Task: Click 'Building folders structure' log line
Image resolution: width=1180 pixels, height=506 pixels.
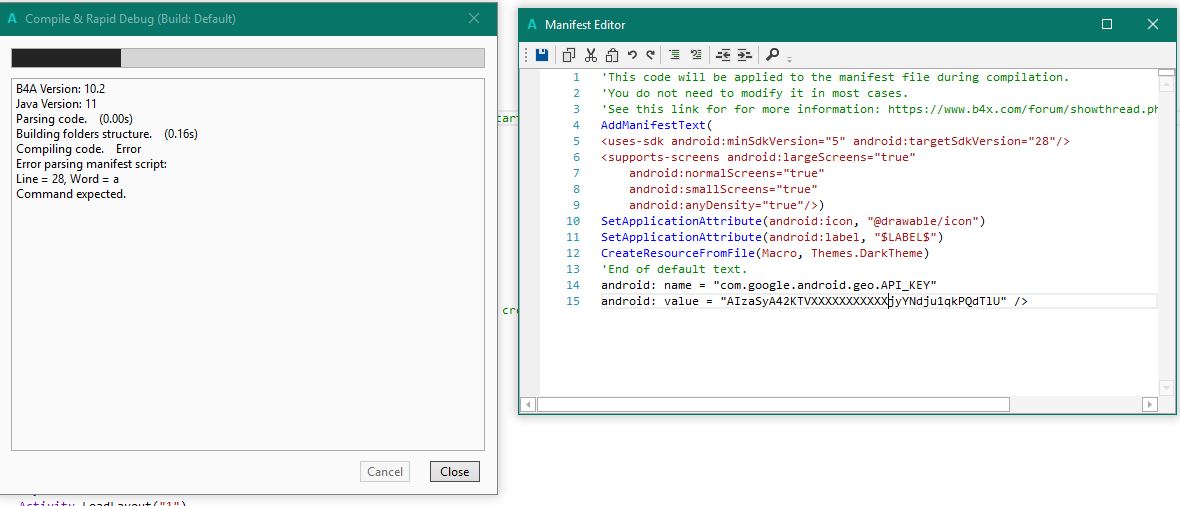Action: tap(107, 134)
